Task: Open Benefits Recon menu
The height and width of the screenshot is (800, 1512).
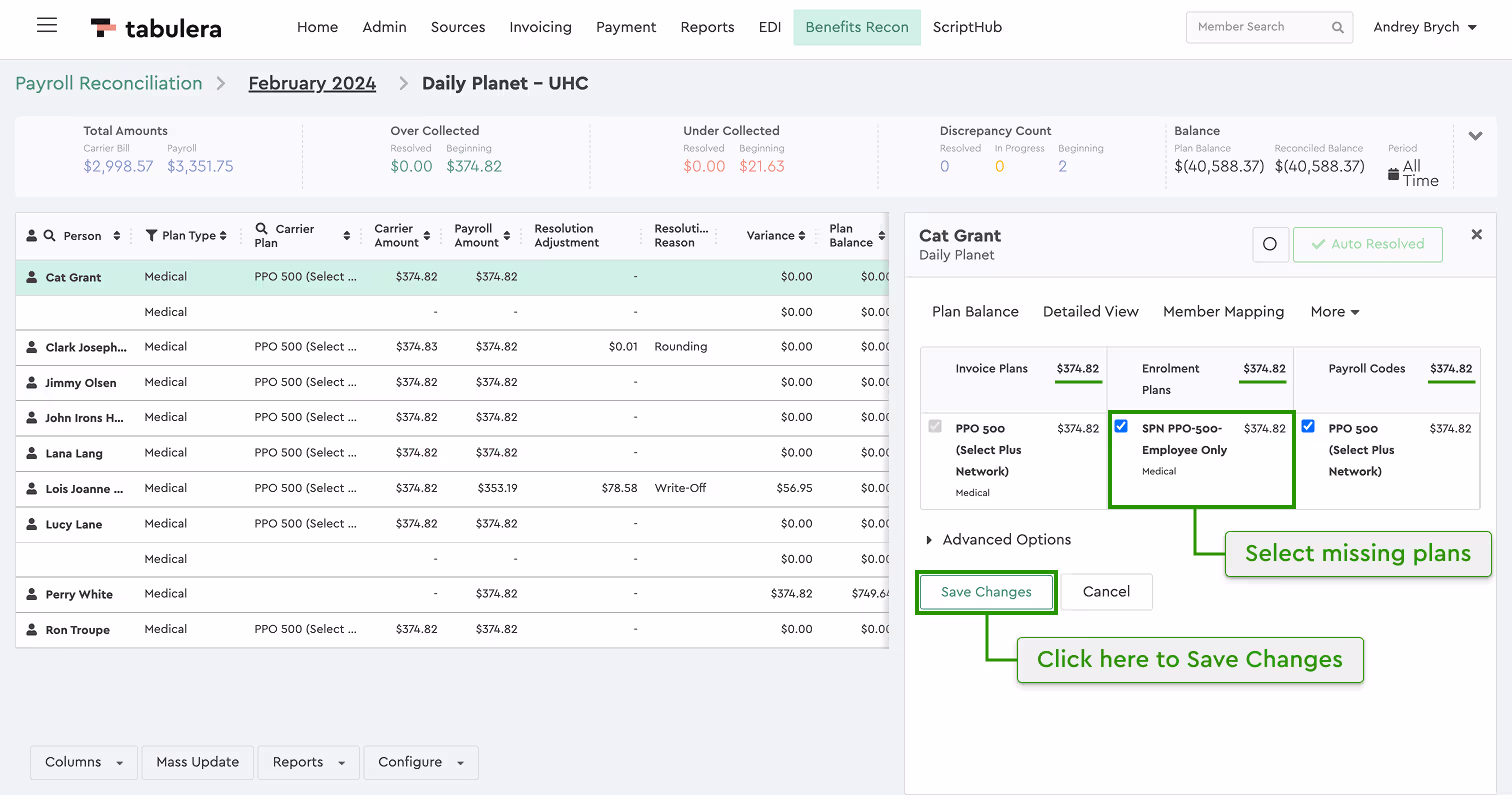Action: 857,27
